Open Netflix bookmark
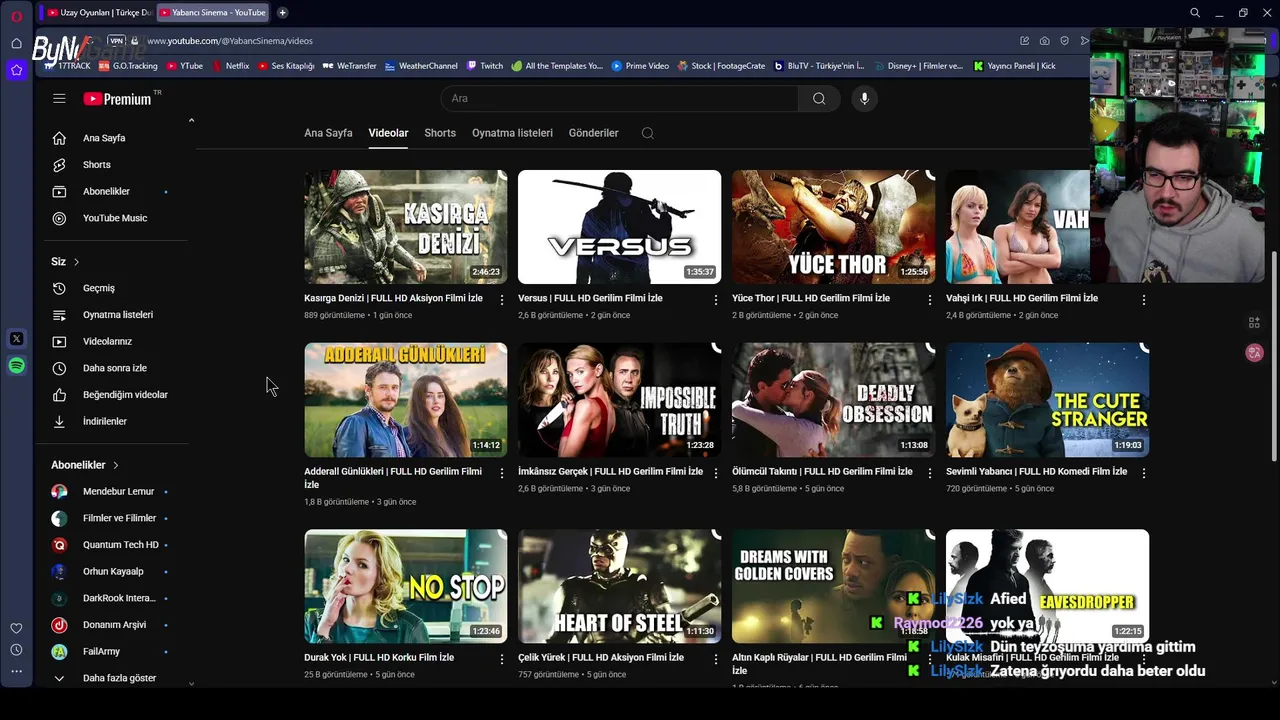This screenshot has height=720, width=1280. 230,66
